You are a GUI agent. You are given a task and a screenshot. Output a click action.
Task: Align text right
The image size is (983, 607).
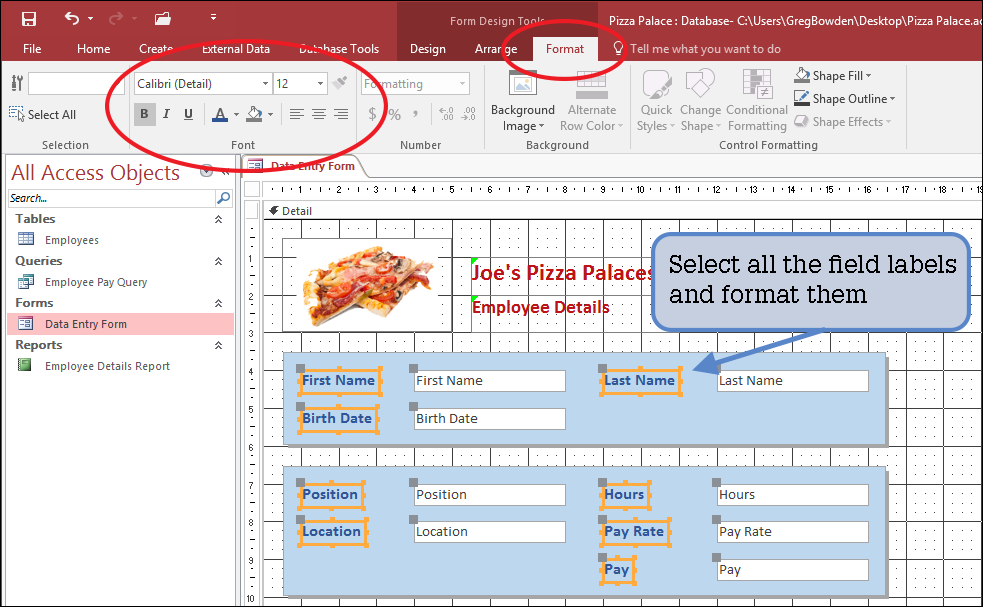click(x=341, y=114)
